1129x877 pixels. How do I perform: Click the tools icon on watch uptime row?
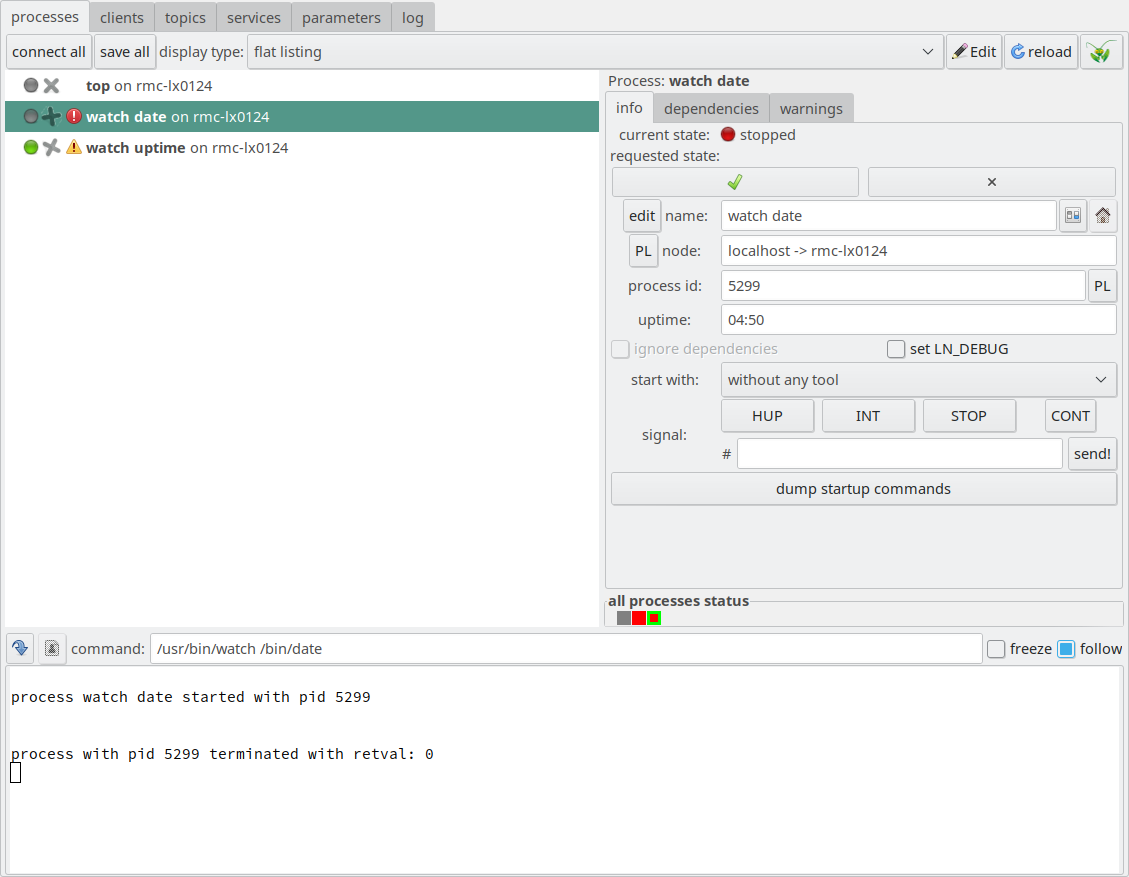(51, 148)
